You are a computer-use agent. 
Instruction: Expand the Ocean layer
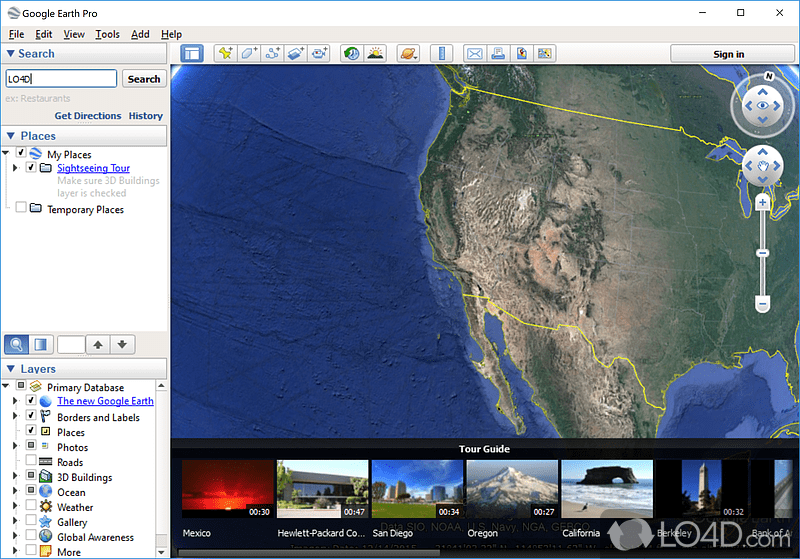(15, 491)
